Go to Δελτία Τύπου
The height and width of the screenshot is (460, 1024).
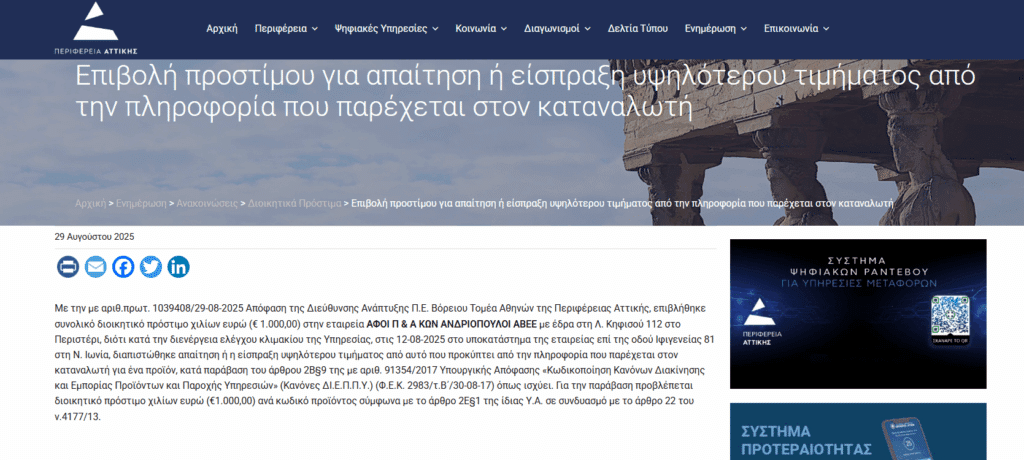(x=637, y=29)
